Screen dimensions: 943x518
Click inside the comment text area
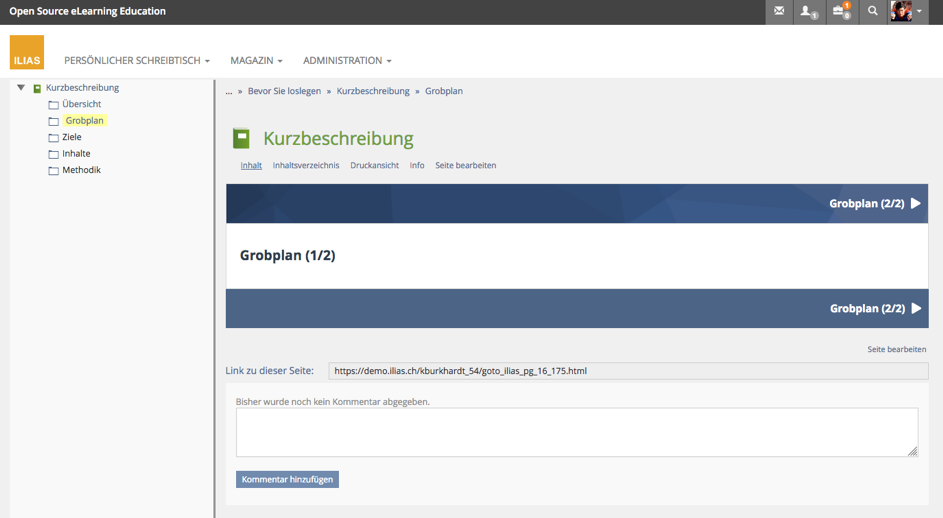576,432
